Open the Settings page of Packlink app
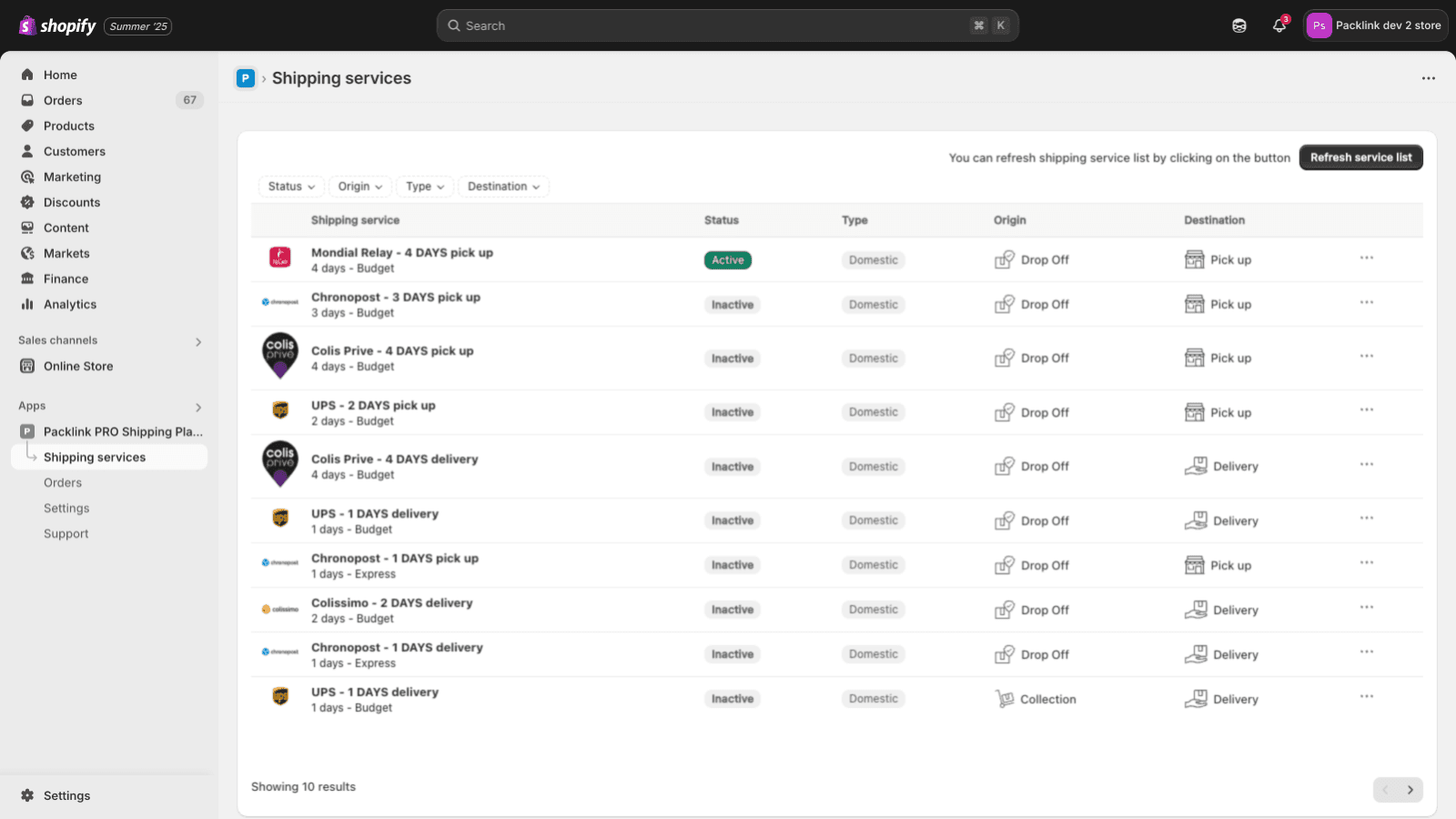This screenshot has width=1456, height=819. click(x=66, y=508)
